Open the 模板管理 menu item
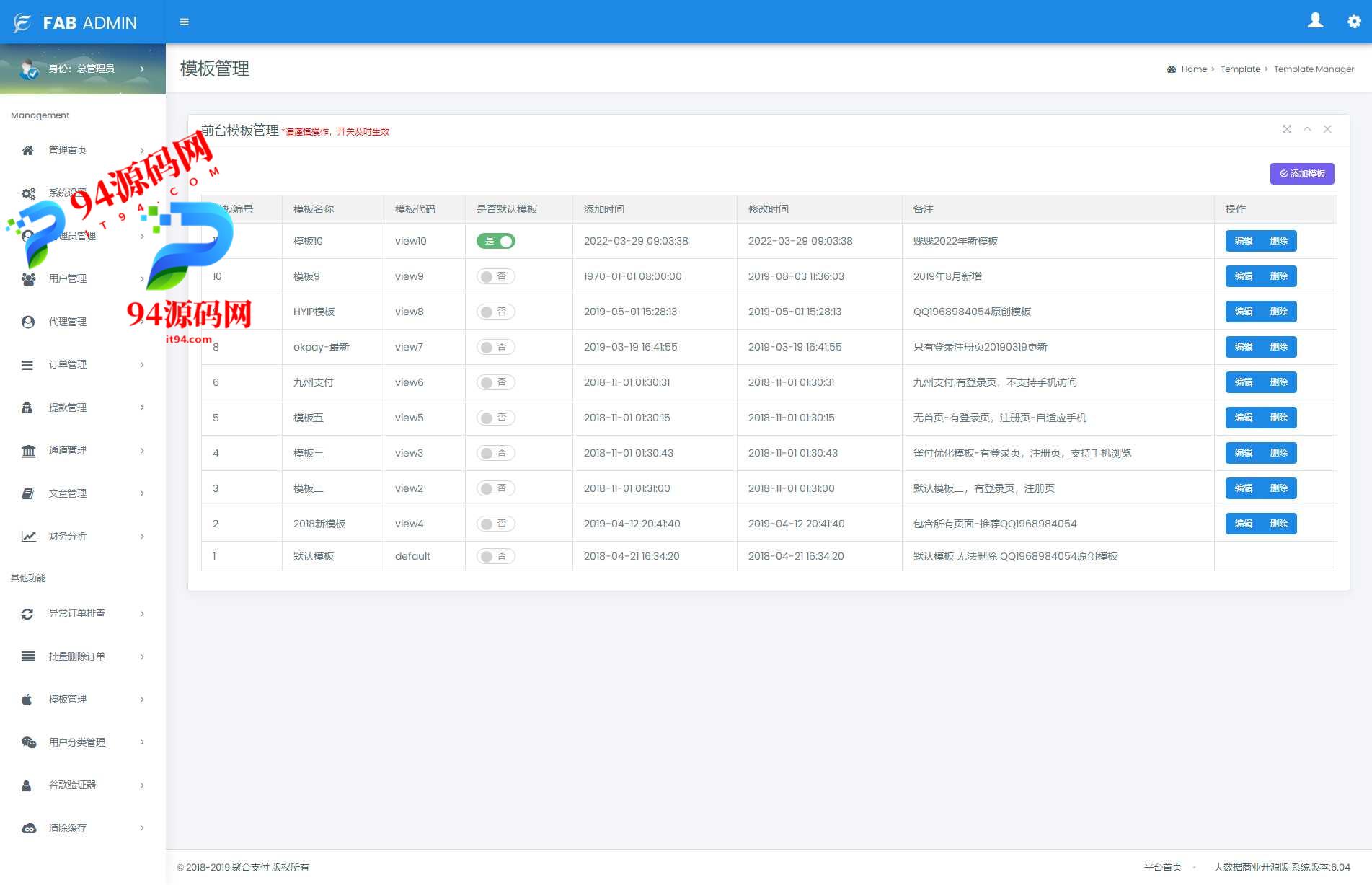1372x885 pixels. [x=83, y=699]
